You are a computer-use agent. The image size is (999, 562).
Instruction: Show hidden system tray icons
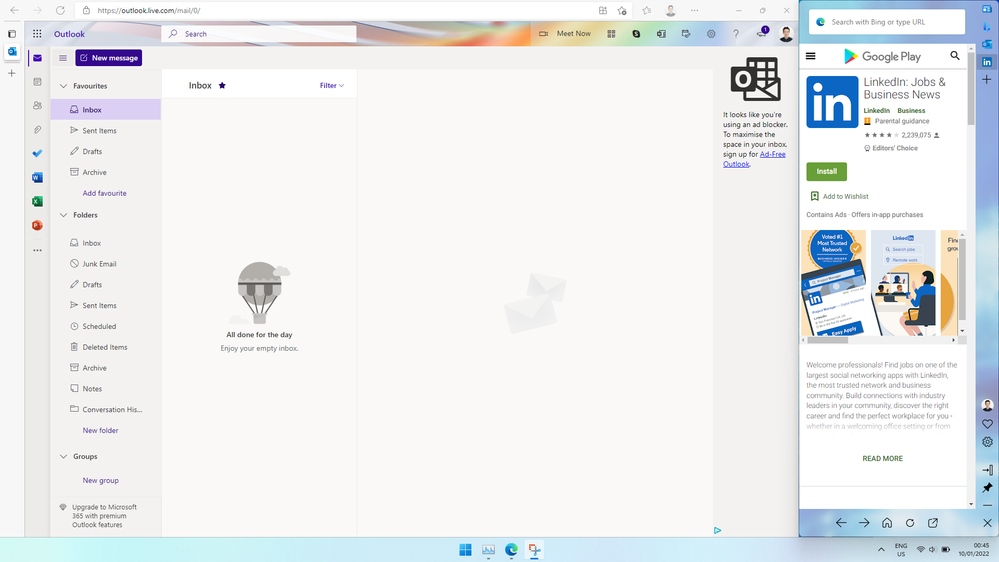point(881,550)
